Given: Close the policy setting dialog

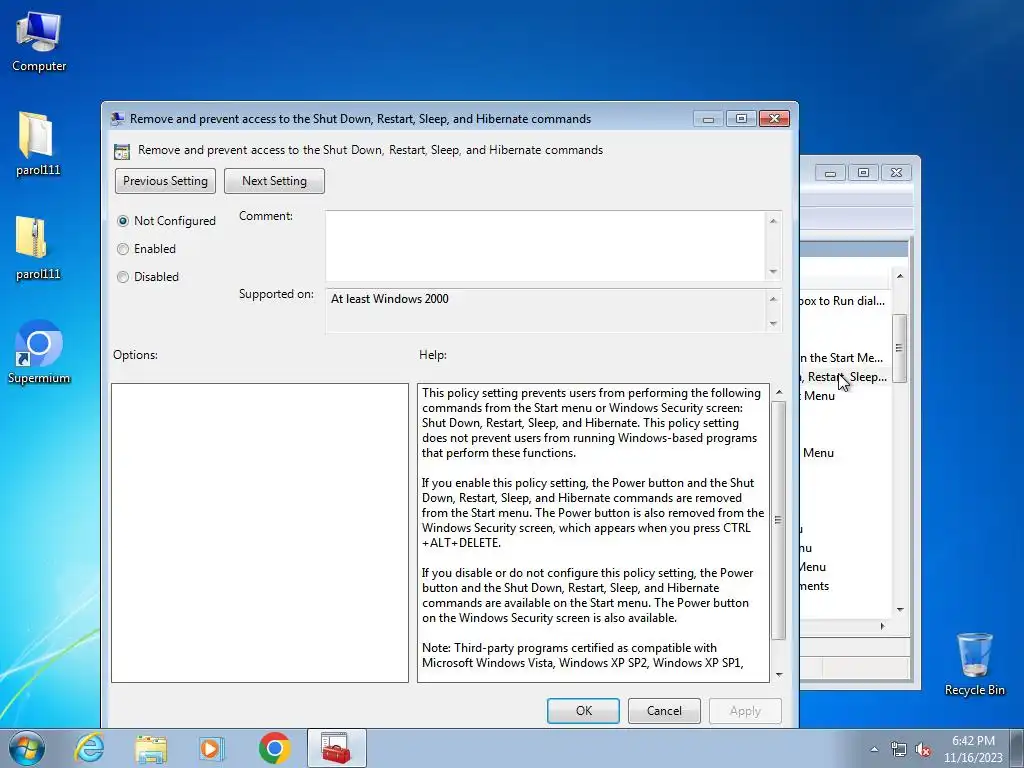Looking at the screenshot, I should tap(775, 118).
